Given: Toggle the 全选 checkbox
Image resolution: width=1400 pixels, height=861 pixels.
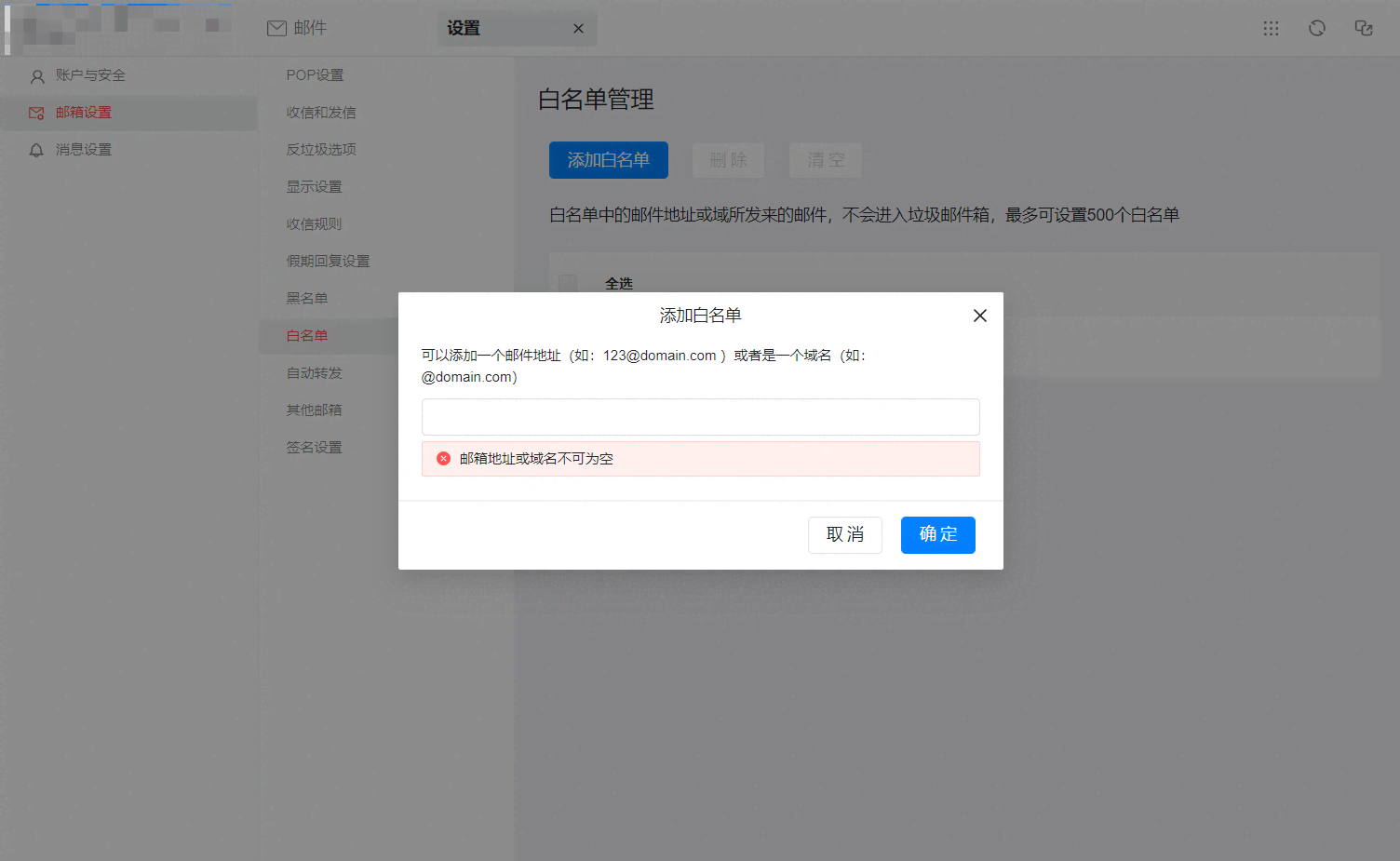Looking at the screenshot, I should (x=568, y=283).
